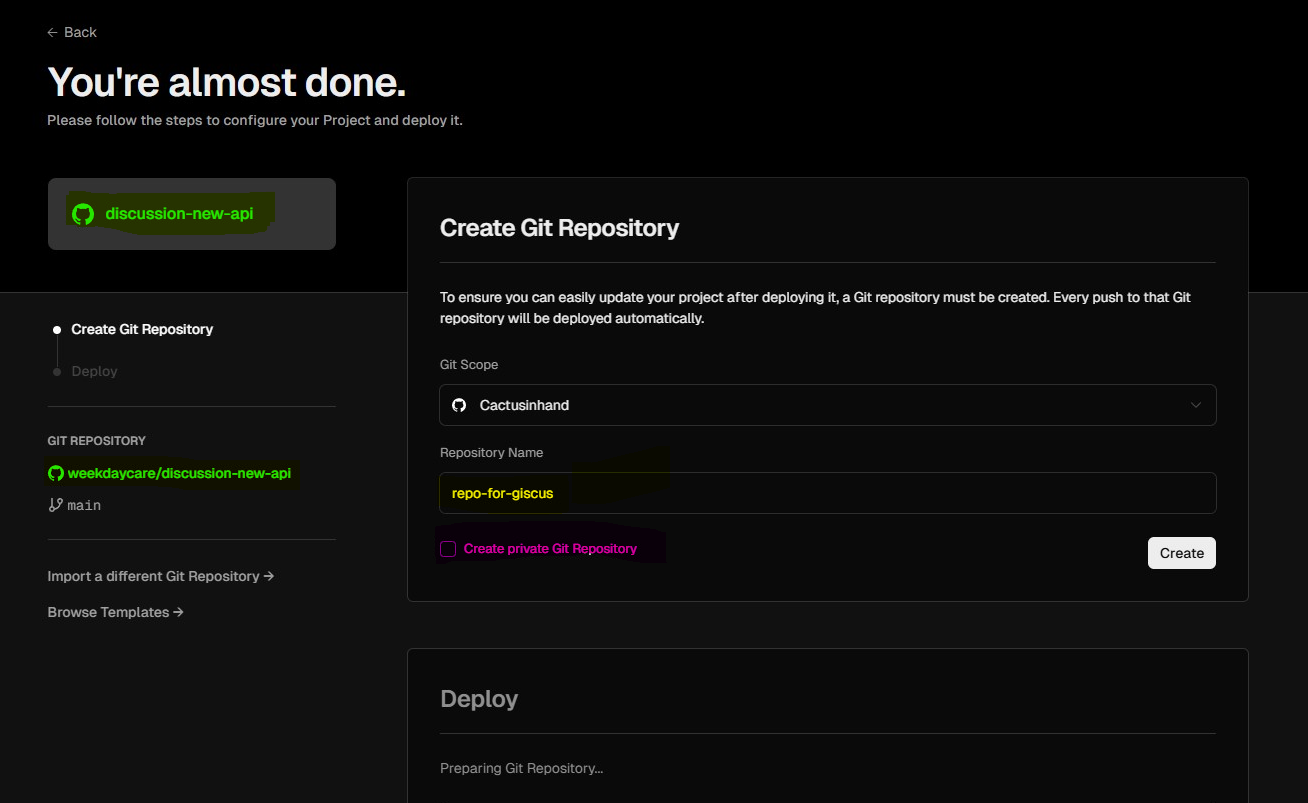
Task: Click the 'Create private Git Repository' label
Action: pyautogui.click(x=550, y=549)
